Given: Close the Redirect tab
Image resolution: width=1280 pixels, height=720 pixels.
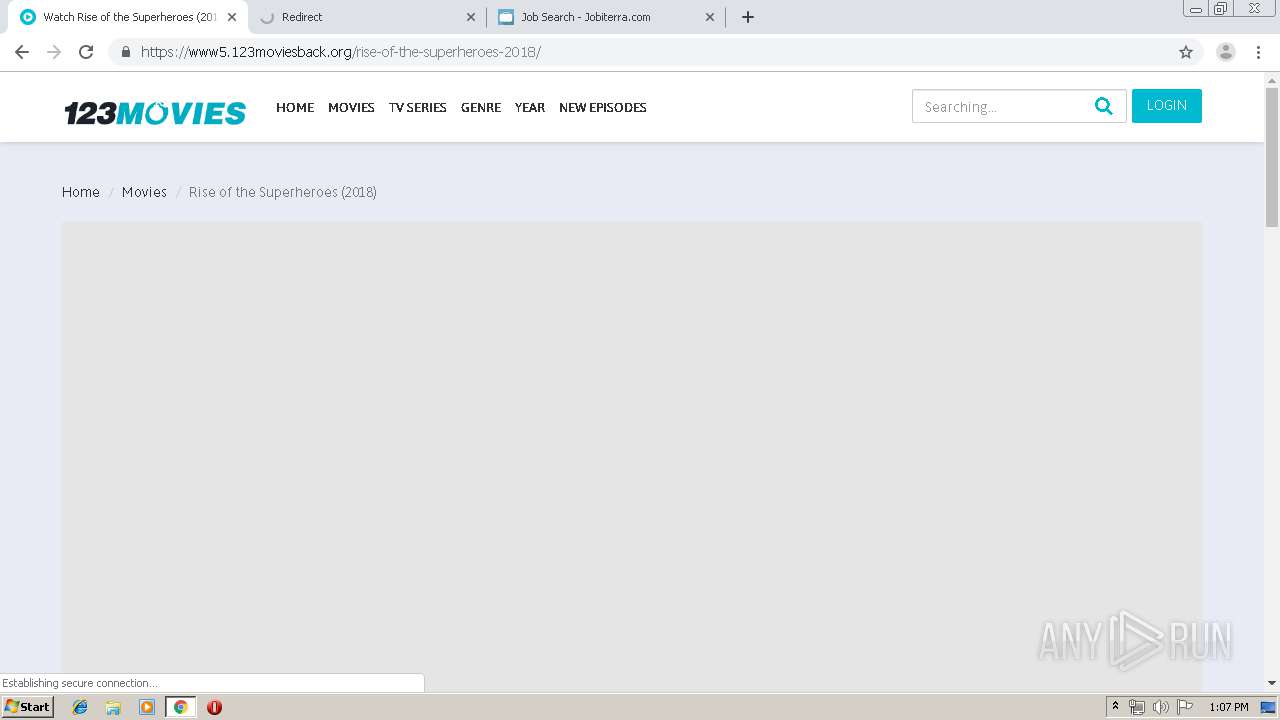Looking at the screenshot, I should 471,17.
